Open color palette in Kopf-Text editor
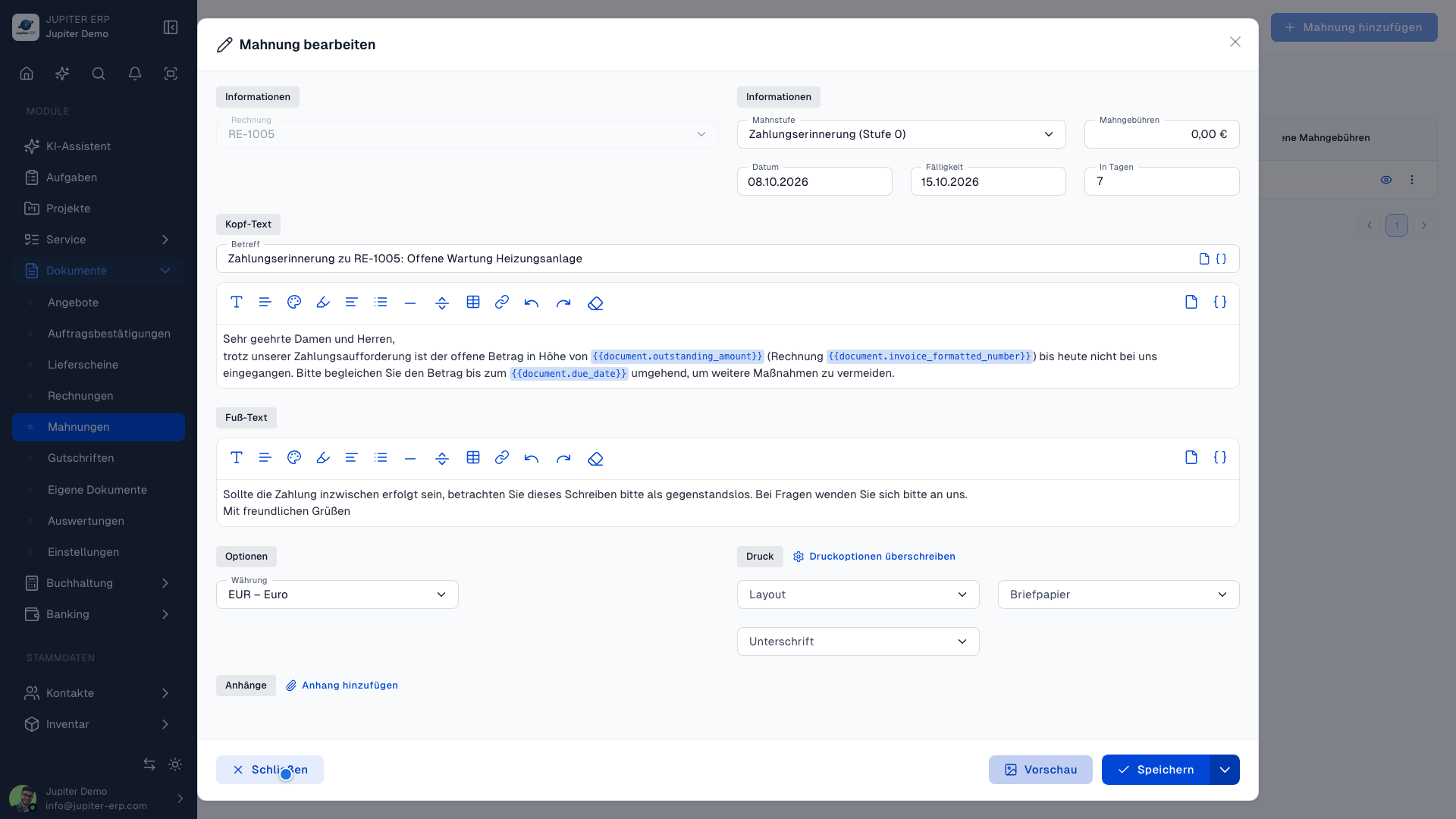The width and height of the screenshot is (1456, 819). tap(294, 303)
